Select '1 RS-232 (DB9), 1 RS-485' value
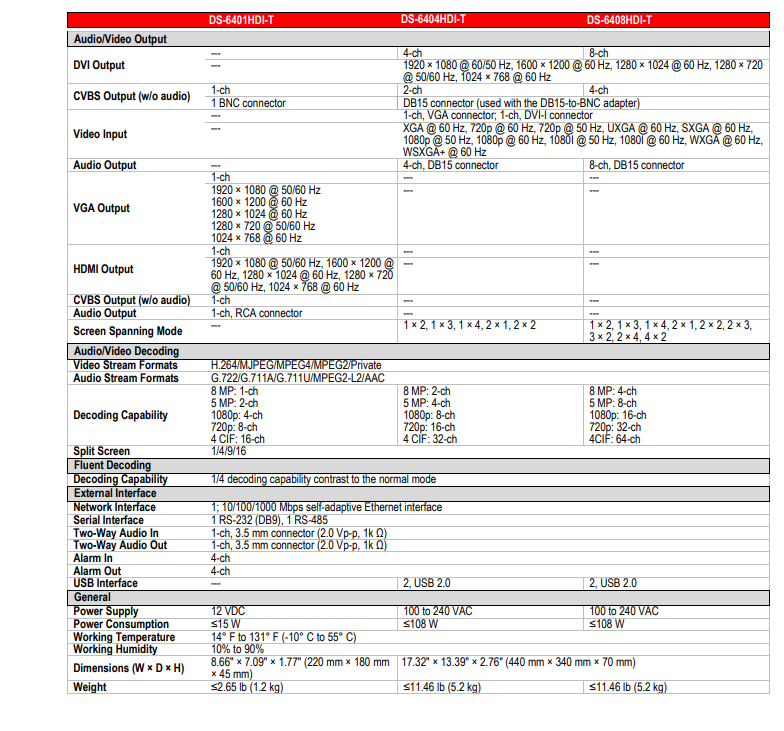Viewport: 784px width, 731px height. pos(269,520)
